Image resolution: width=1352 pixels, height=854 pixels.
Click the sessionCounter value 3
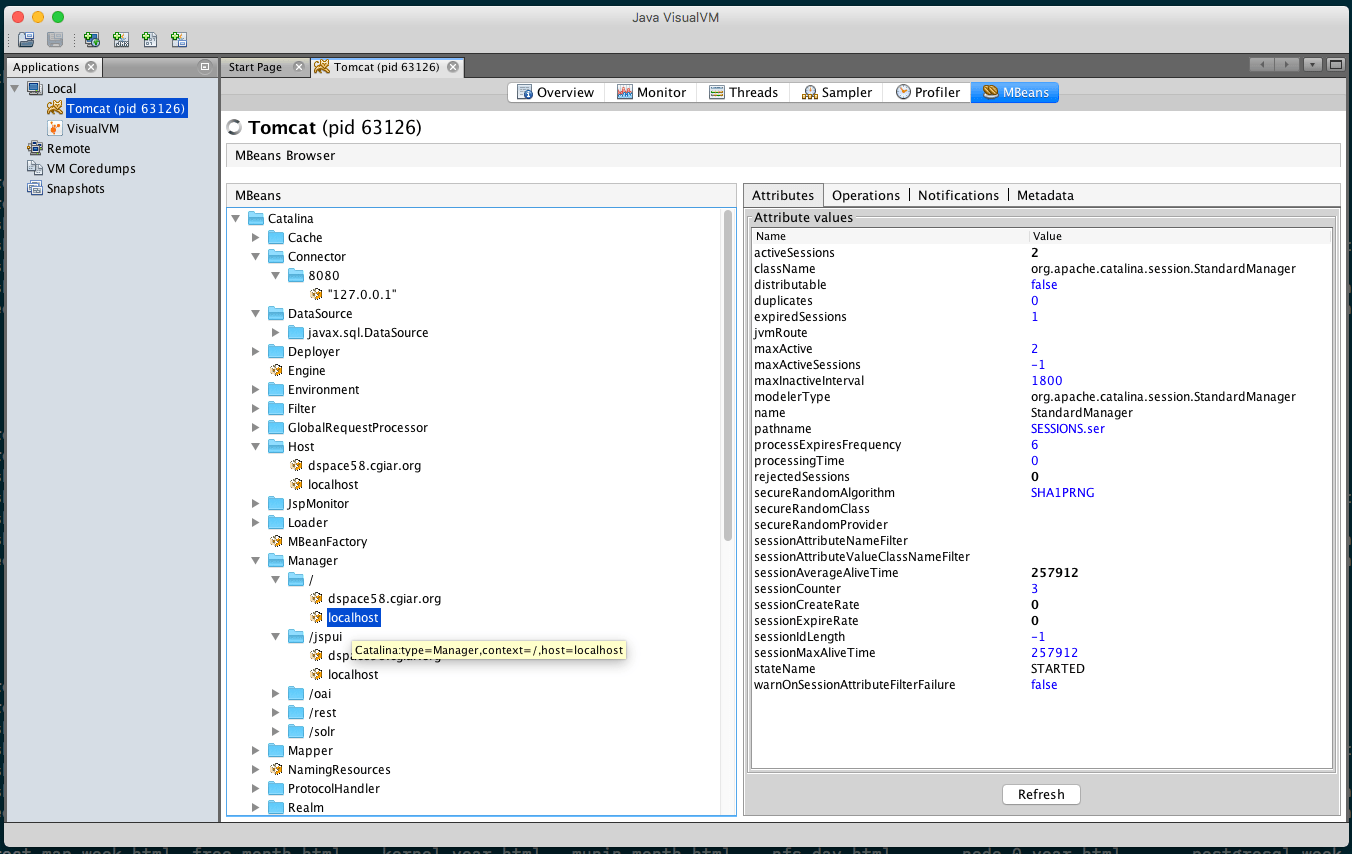tap(1035, 589)
